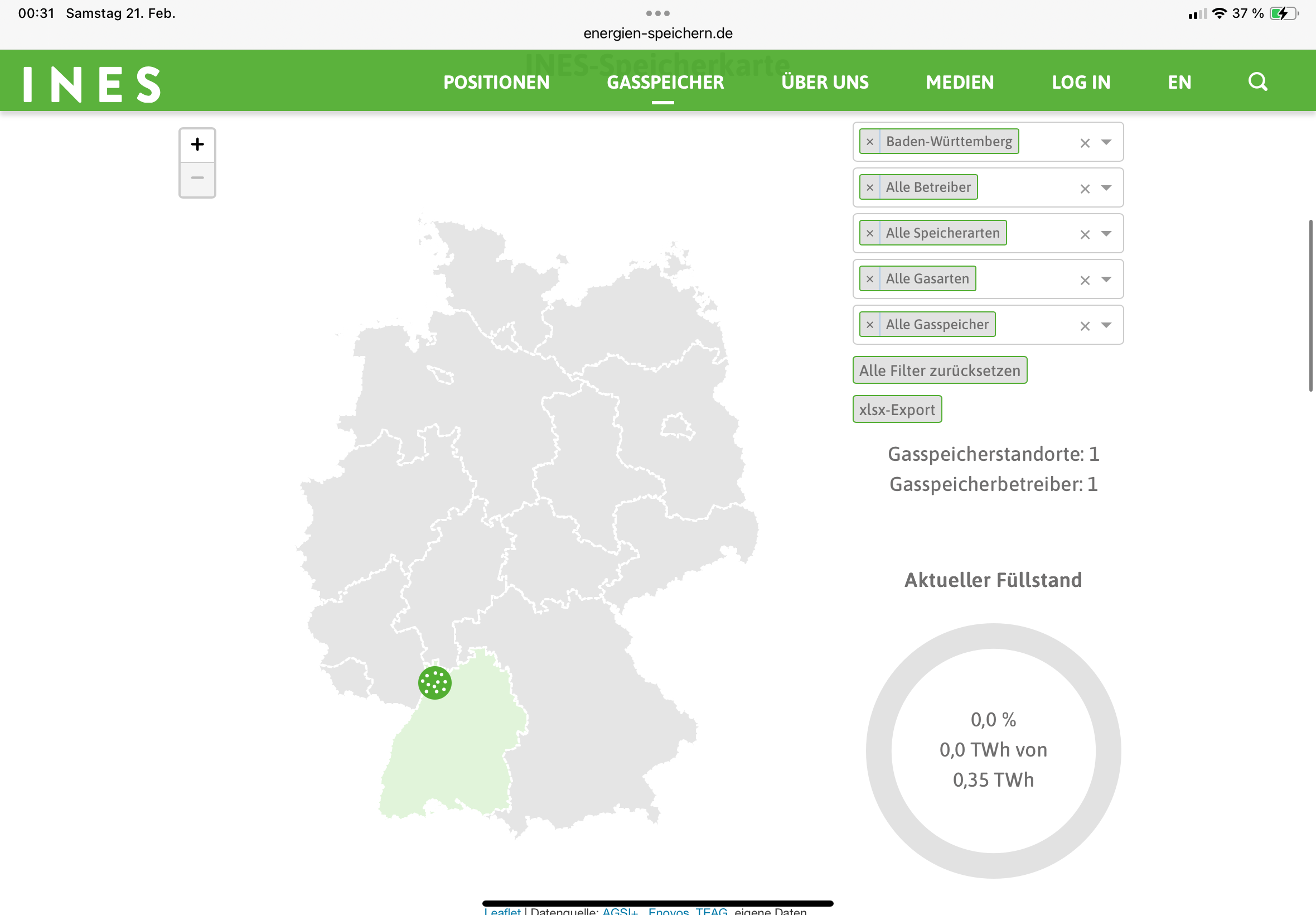This screenshot has width=1316, height=915.
Task: Click the INES logo
Action: (x=91, y=84)
